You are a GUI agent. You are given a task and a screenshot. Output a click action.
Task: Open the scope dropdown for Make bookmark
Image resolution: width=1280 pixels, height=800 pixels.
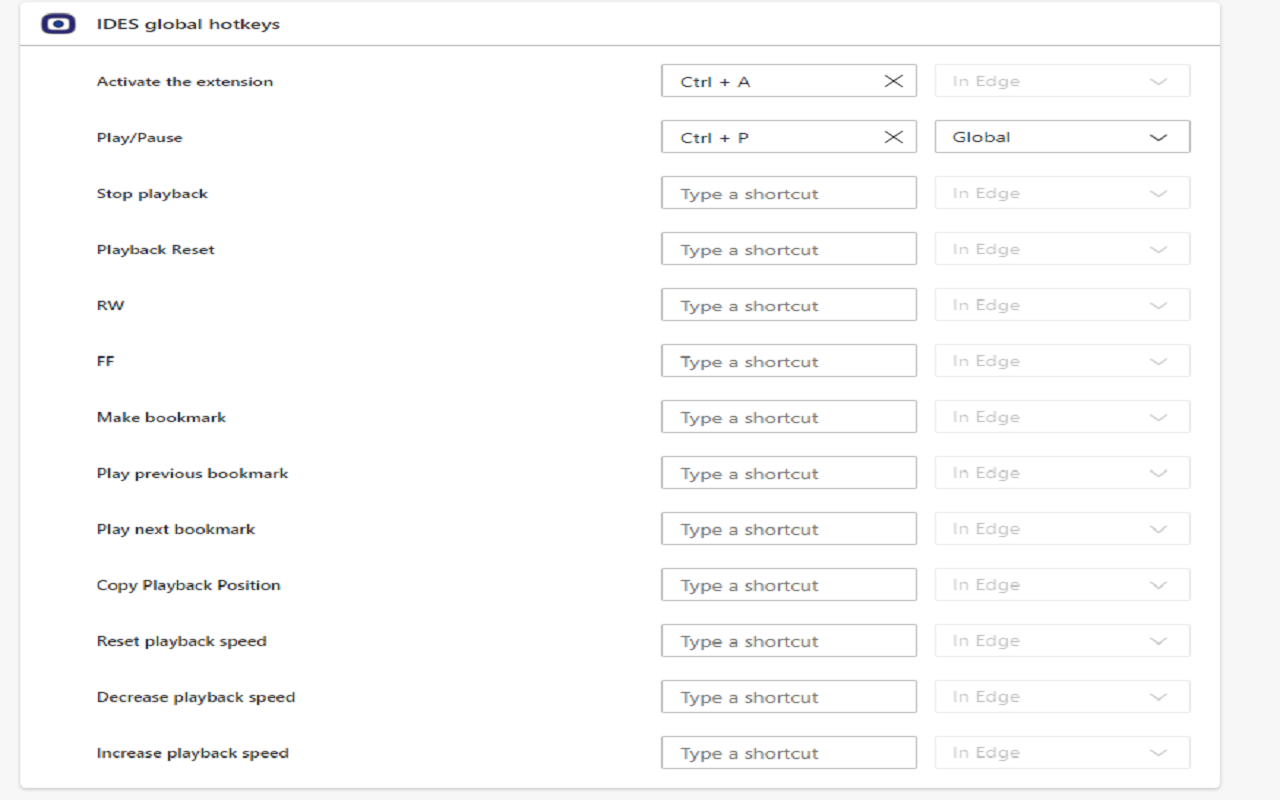(x=1062, y=416)
